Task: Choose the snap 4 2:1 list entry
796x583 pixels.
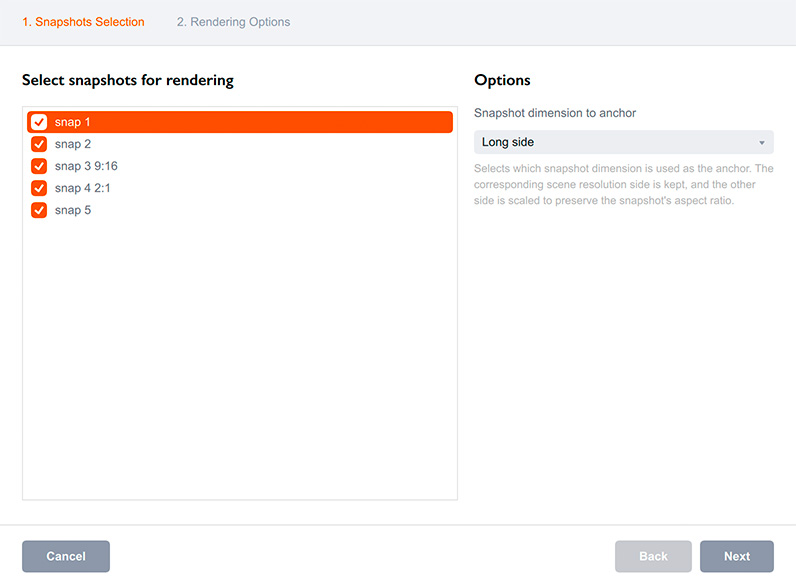Action: tap(83, 188)
